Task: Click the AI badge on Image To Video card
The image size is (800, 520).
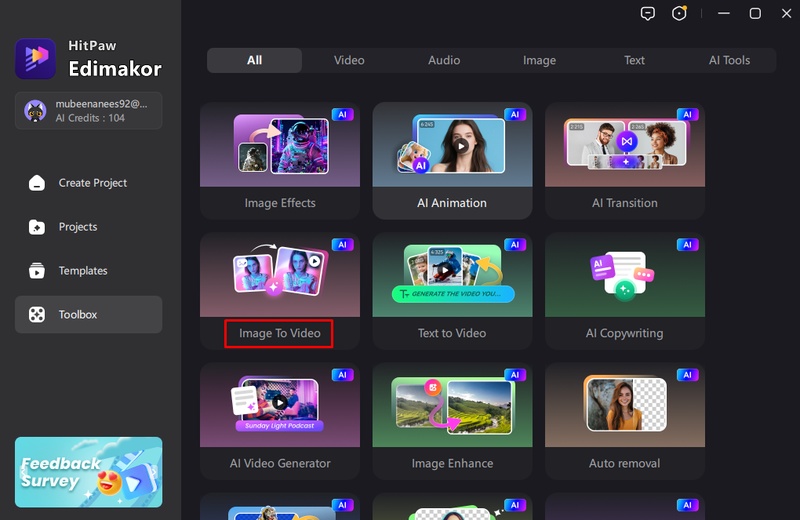Action: pyautogui.click(x=342, y=244)
